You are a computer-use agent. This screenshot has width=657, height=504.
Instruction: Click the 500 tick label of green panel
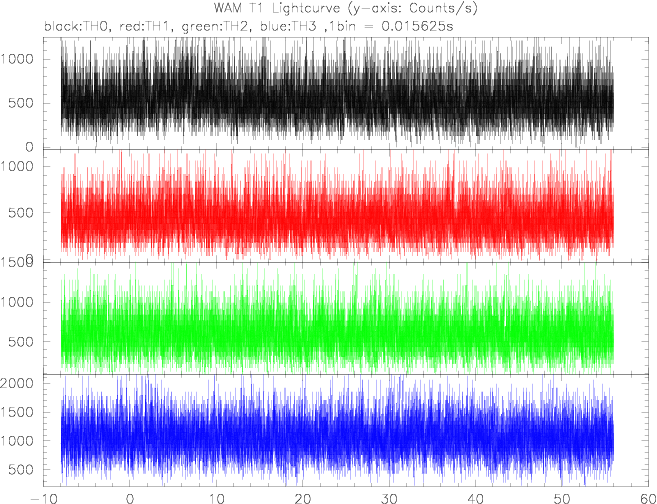tap(21, 341)
